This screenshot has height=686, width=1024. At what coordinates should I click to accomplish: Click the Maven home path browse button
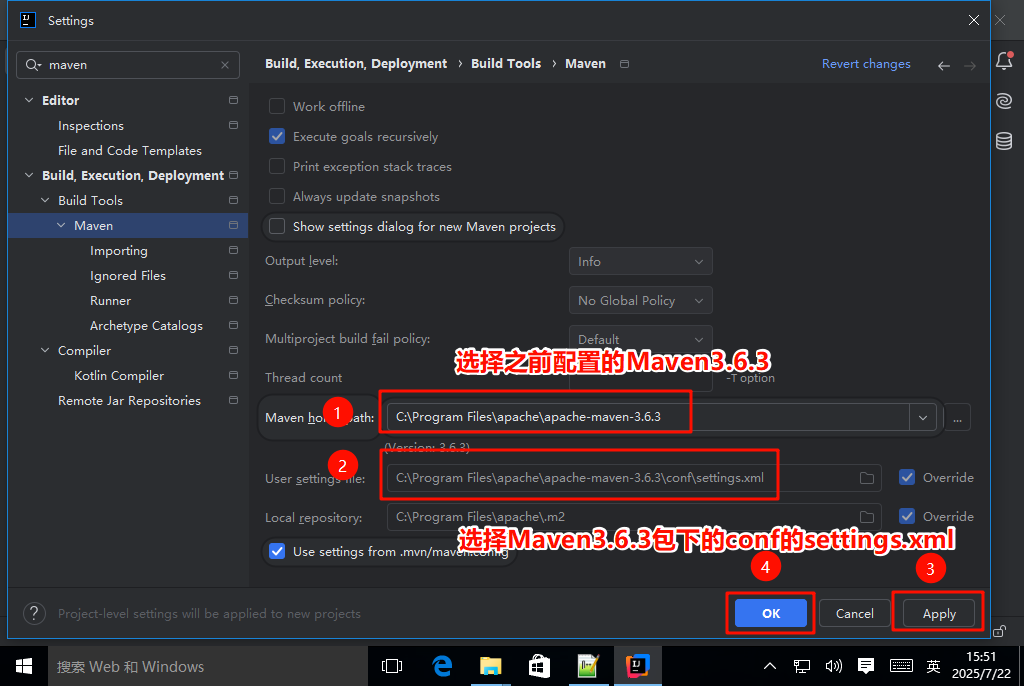point(957,417)
